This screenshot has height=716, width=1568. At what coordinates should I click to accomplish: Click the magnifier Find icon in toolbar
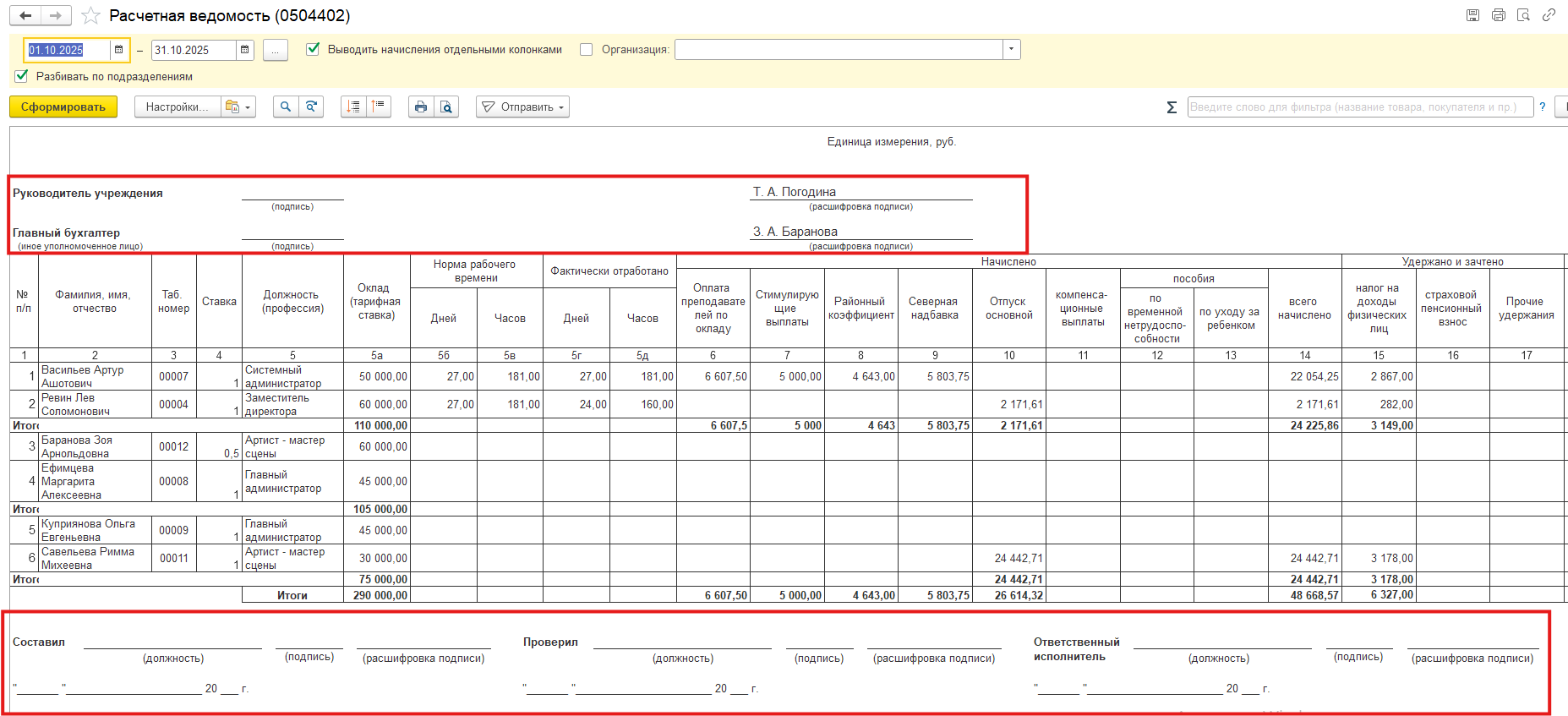286,107
